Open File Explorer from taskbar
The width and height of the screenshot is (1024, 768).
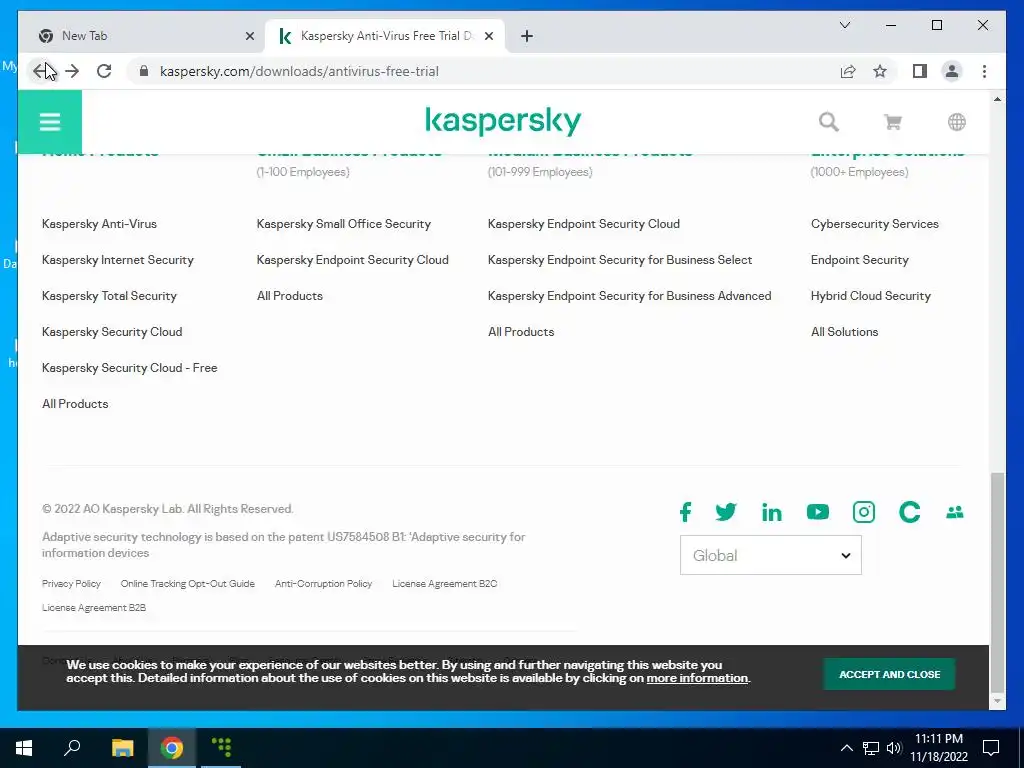(122, 748)
